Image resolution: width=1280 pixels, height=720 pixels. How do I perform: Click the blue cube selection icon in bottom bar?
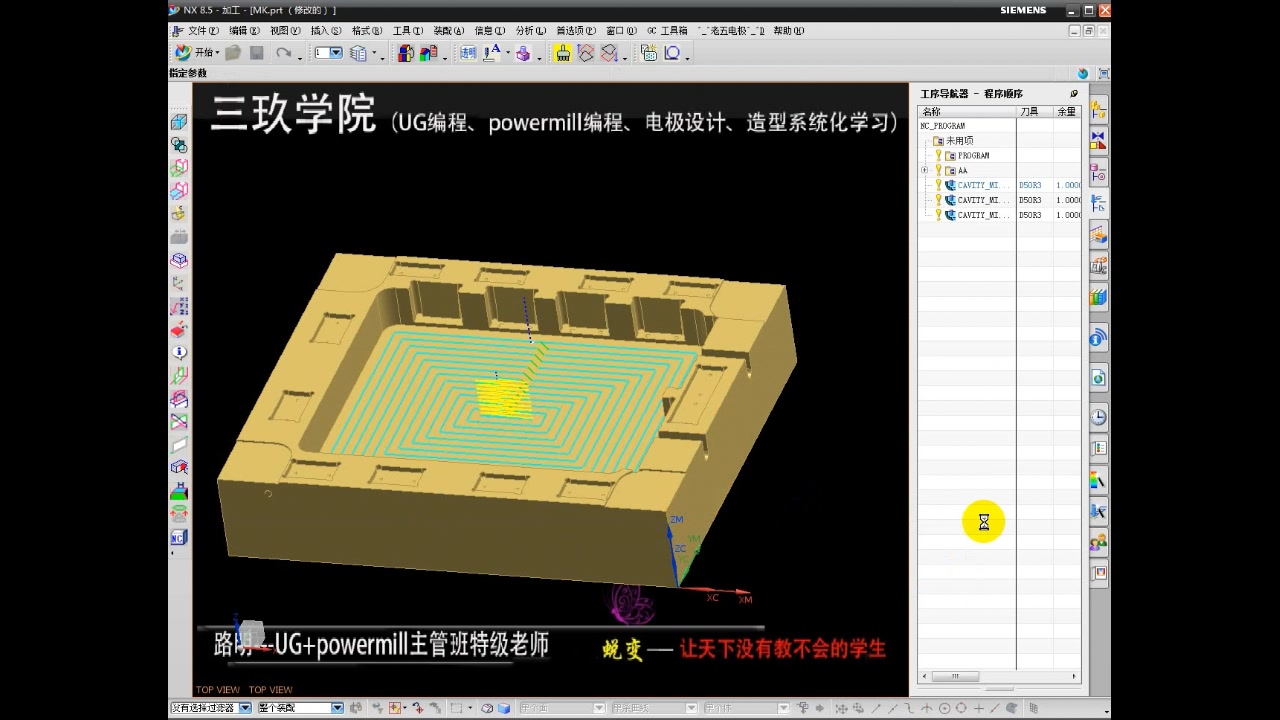[x=504, y=708]
